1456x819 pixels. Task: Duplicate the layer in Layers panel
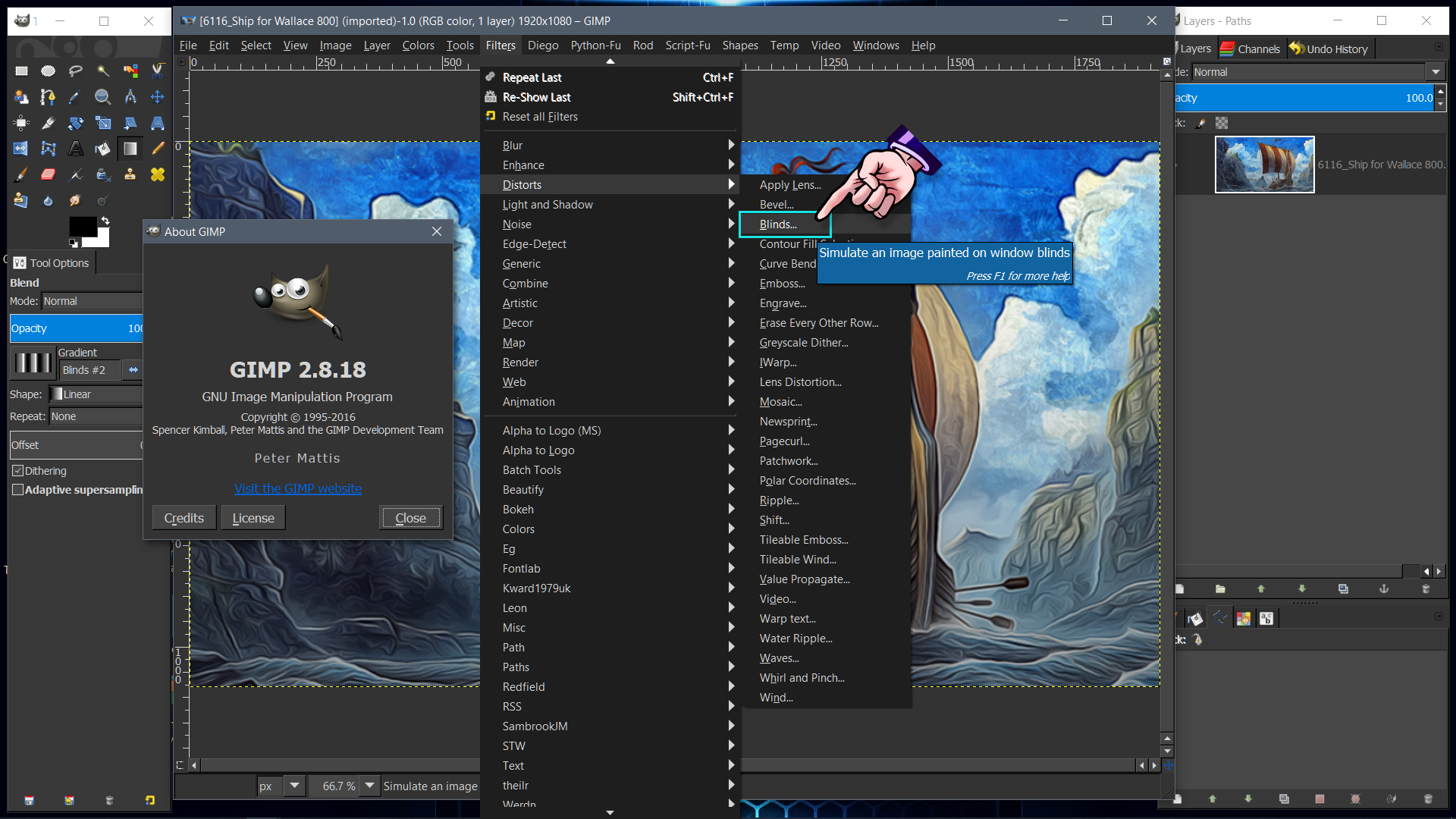click(x=1343, y=588)
